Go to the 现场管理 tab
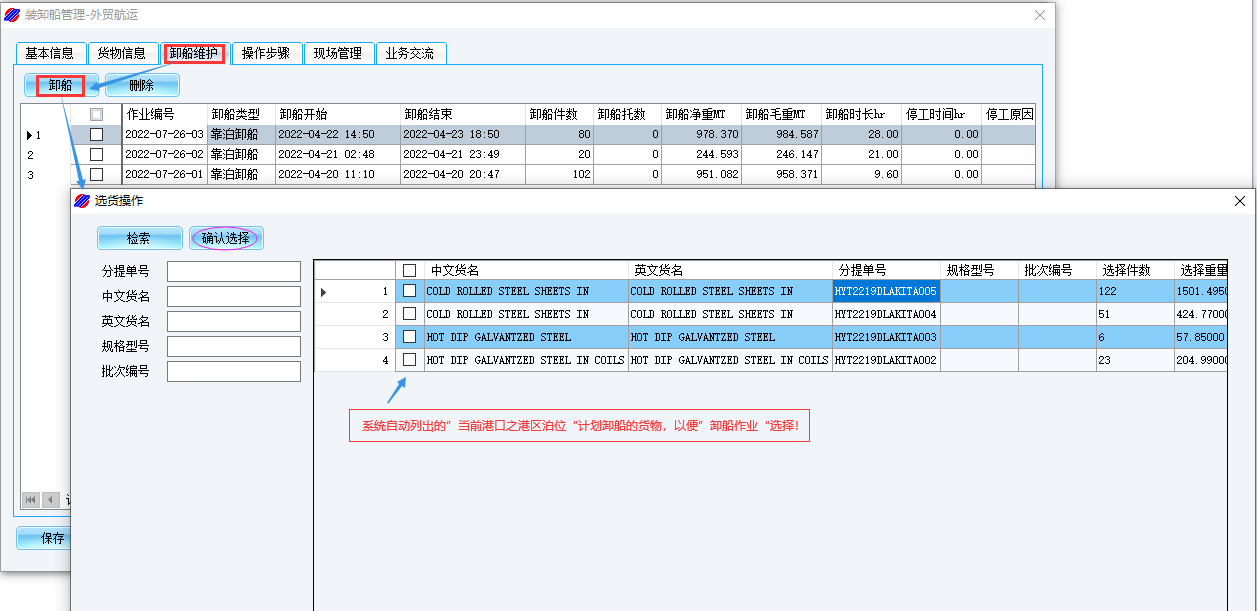1257x611 pixels. point(338,54)
